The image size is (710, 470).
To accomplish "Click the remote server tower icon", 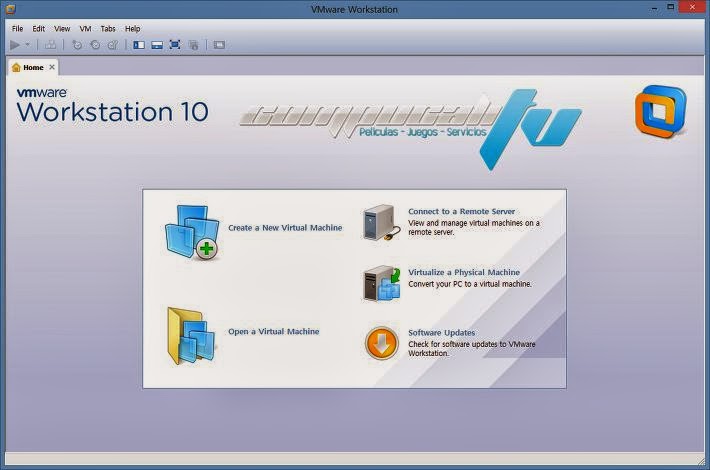I will (x=381, y=222).
